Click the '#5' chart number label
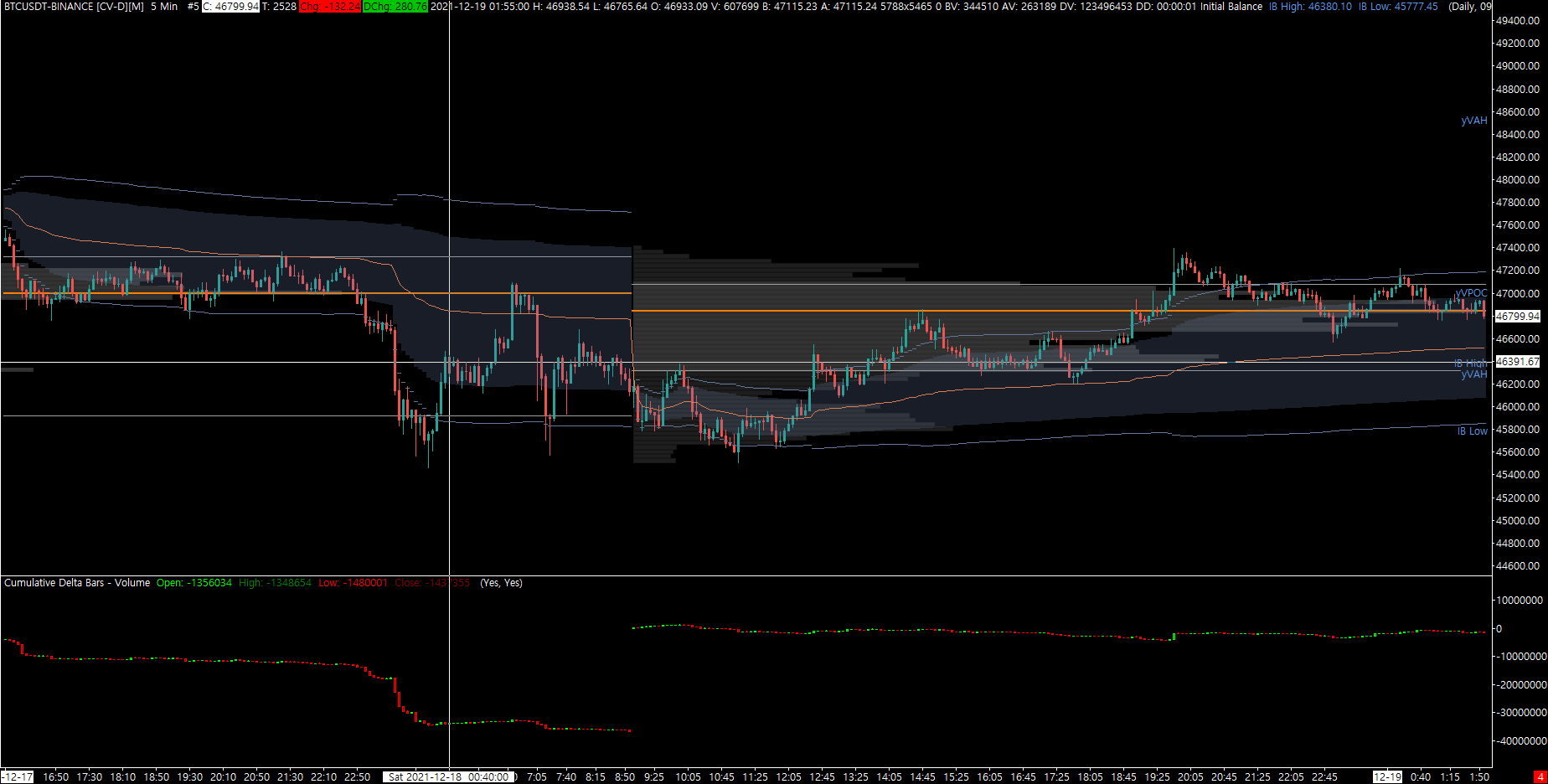The height and width of the screenshot is (784, 1548). 193,6
